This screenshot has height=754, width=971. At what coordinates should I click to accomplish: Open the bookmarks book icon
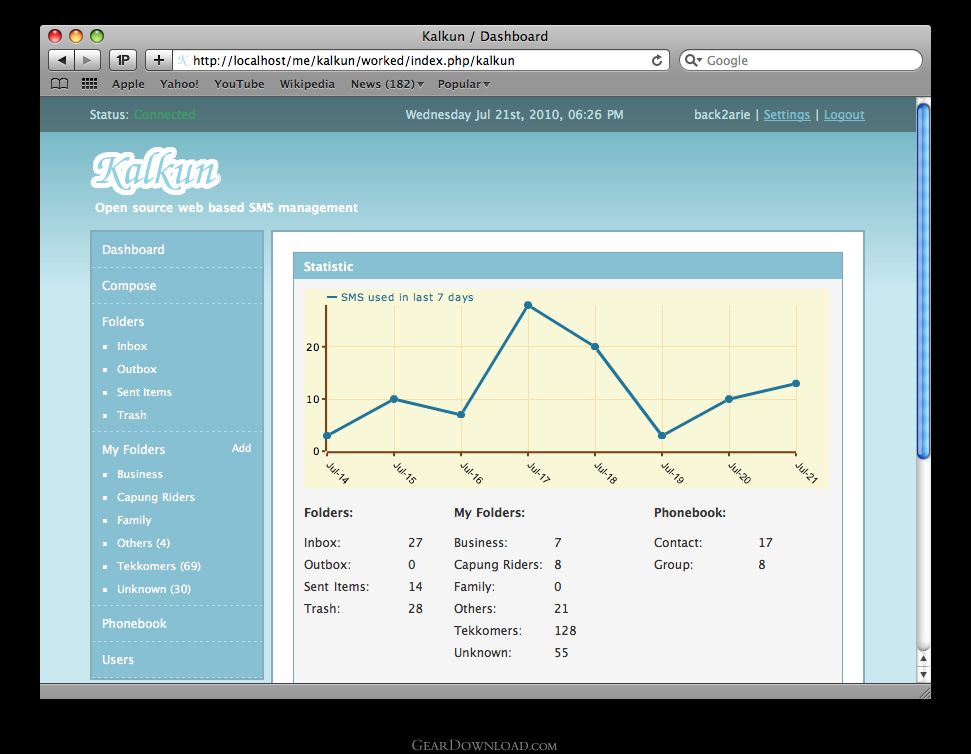(x=59, y=84)
